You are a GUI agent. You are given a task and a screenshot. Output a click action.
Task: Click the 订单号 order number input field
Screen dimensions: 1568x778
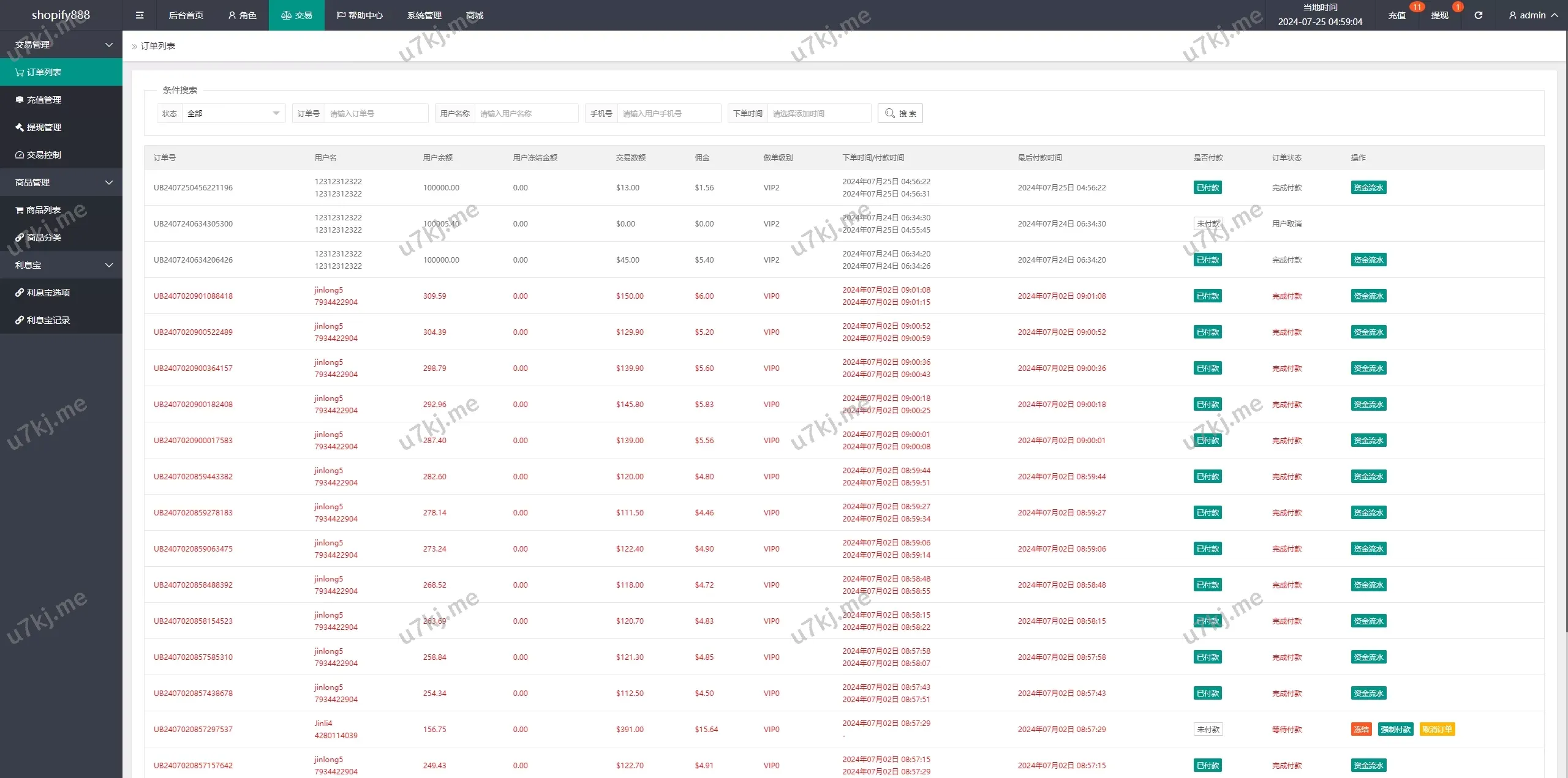coord(375,113)
